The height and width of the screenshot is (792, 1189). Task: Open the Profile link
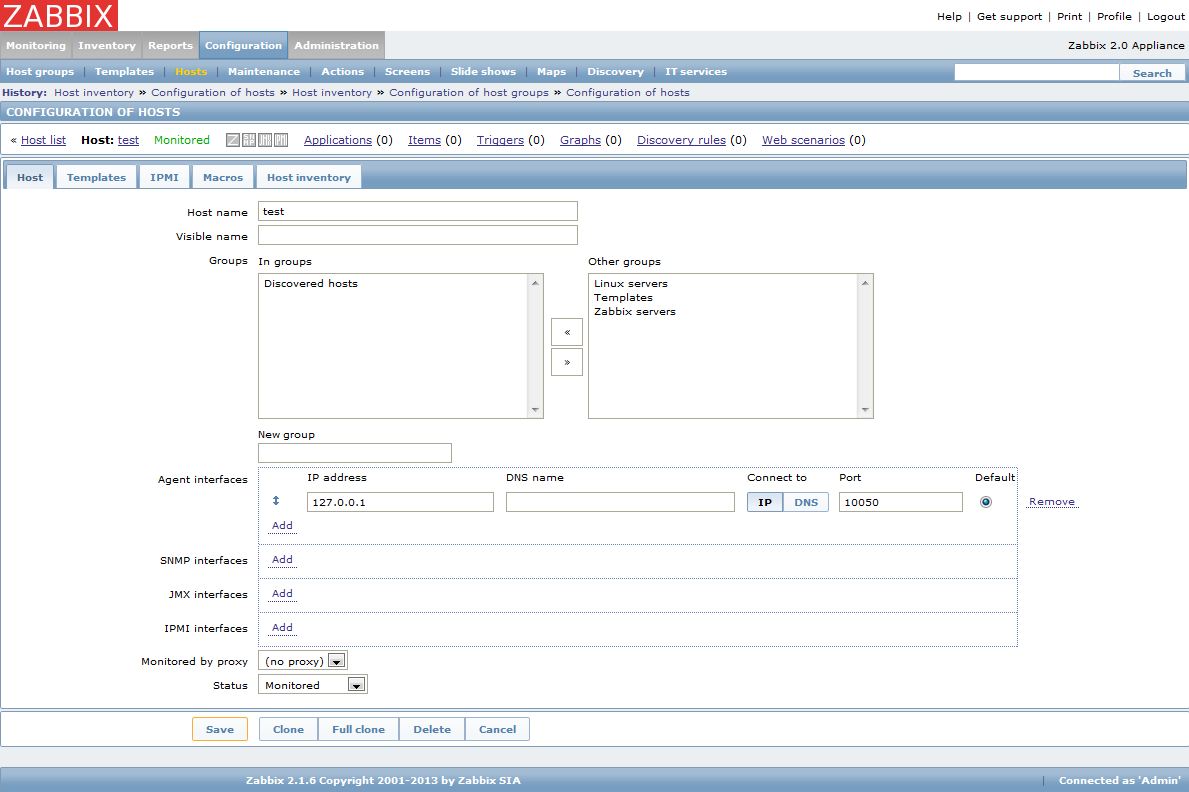pyautogui.click(x=1114, y=16)
